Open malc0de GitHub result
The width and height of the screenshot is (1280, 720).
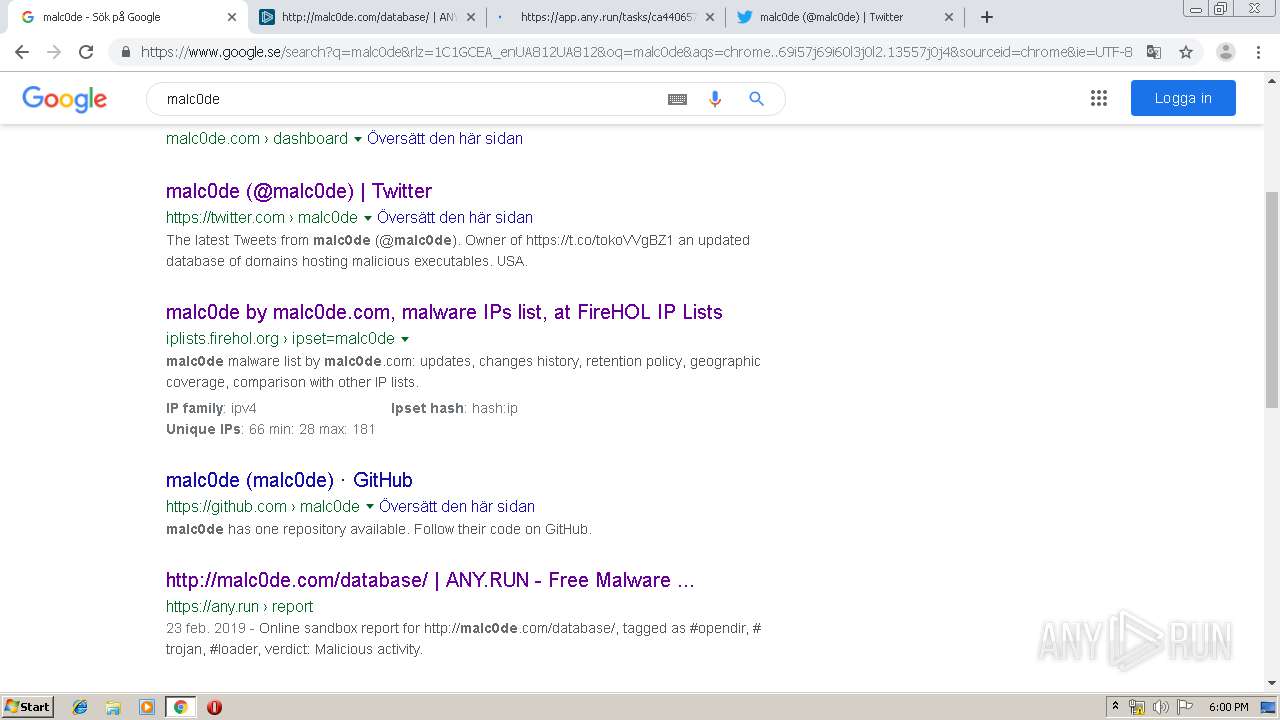pos(289,480)
